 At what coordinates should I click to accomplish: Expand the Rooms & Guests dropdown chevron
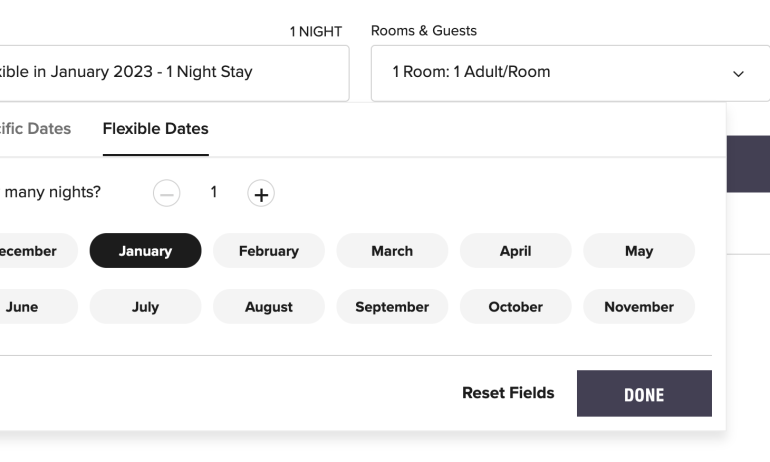739,73
